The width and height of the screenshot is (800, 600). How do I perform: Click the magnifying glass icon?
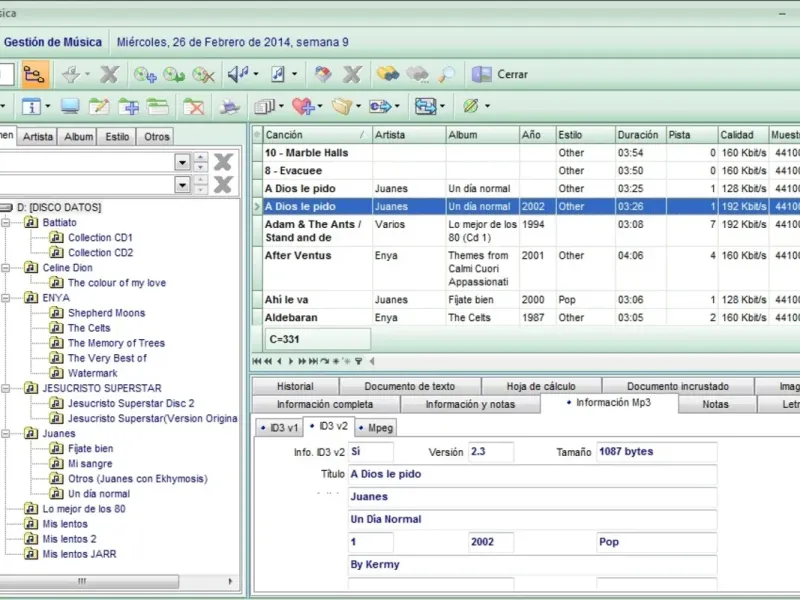coord(447,74)
